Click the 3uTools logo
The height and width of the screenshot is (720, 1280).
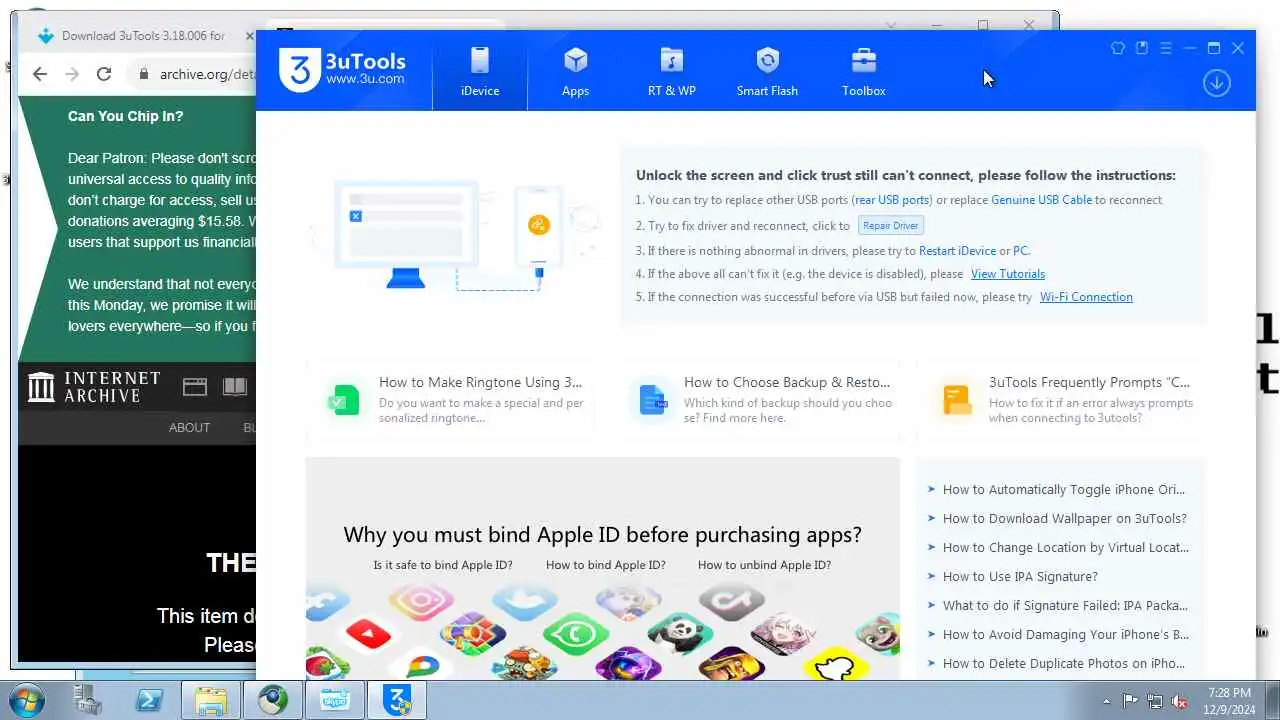[x=342, y=70]
